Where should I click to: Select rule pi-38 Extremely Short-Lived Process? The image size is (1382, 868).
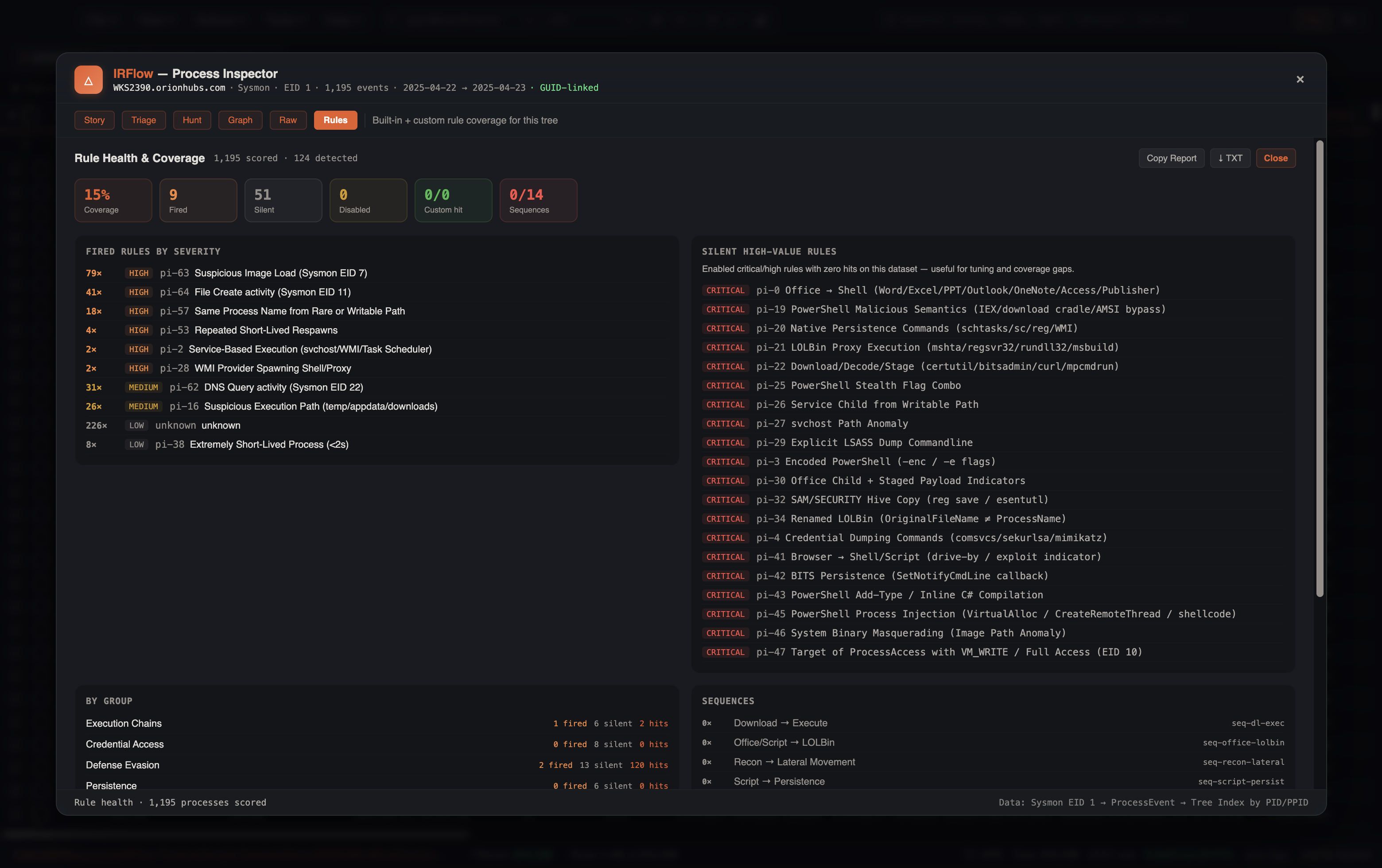tap(377, 444)
